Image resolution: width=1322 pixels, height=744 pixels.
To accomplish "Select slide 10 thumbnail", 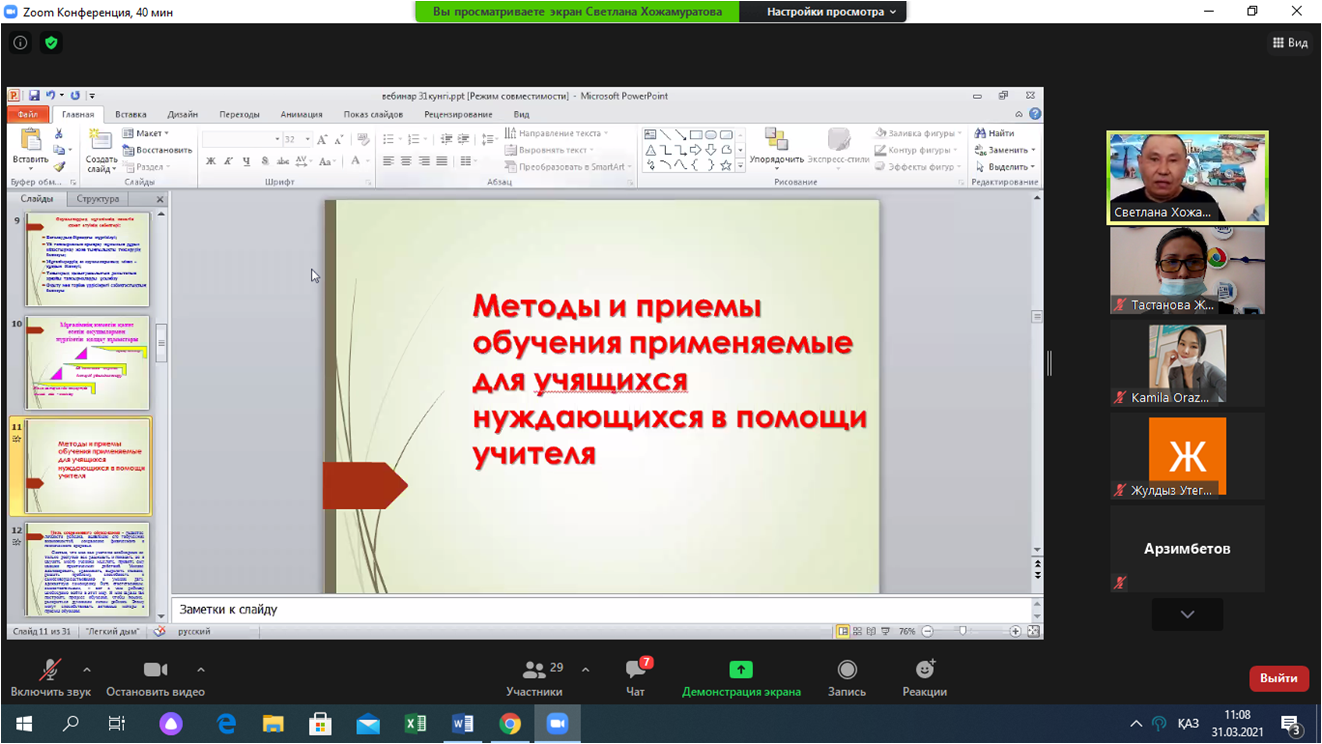I will [x=87, y=362].
